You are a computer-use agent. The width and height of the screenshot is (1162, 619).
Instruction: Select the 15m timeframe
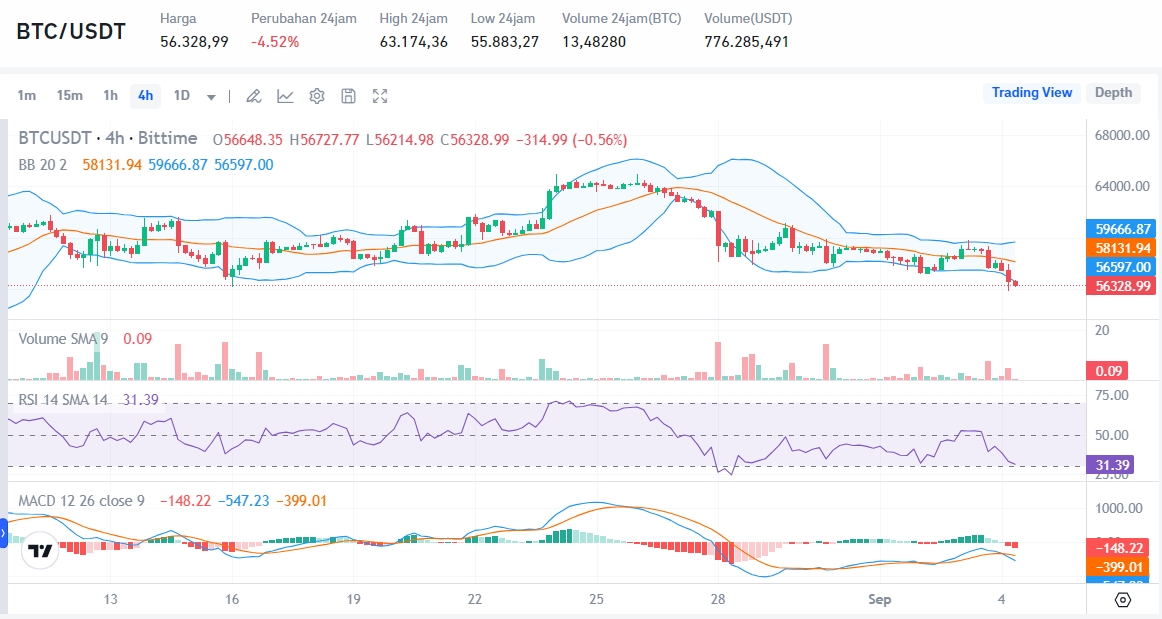point(70,96)
